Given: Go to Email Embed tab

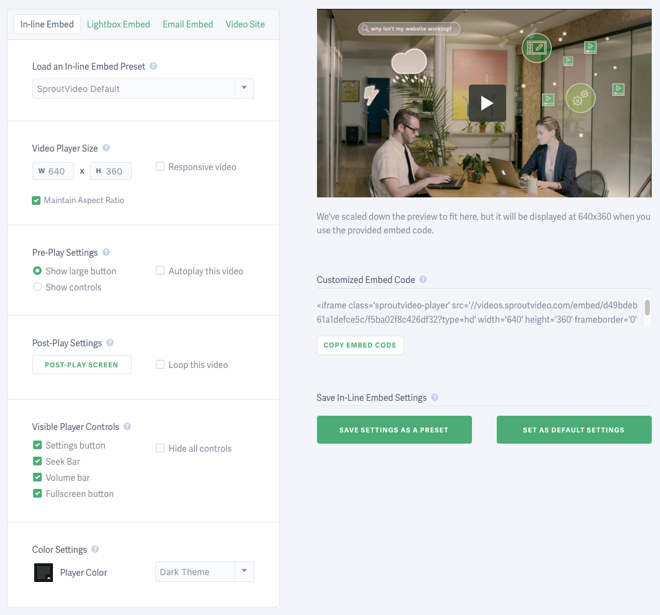Looking at the screenshot, I should click(188, 24).
